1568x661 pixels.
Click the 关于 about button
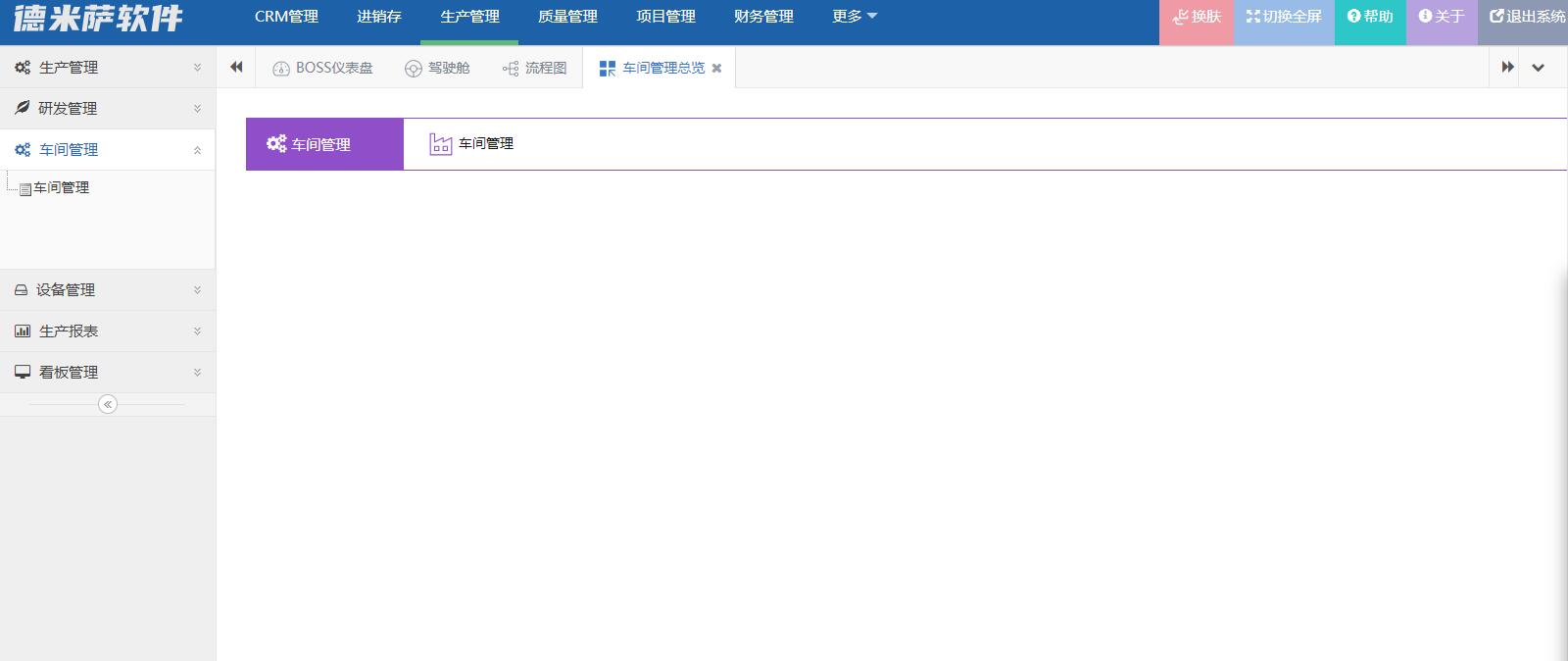pos(1442,17)
